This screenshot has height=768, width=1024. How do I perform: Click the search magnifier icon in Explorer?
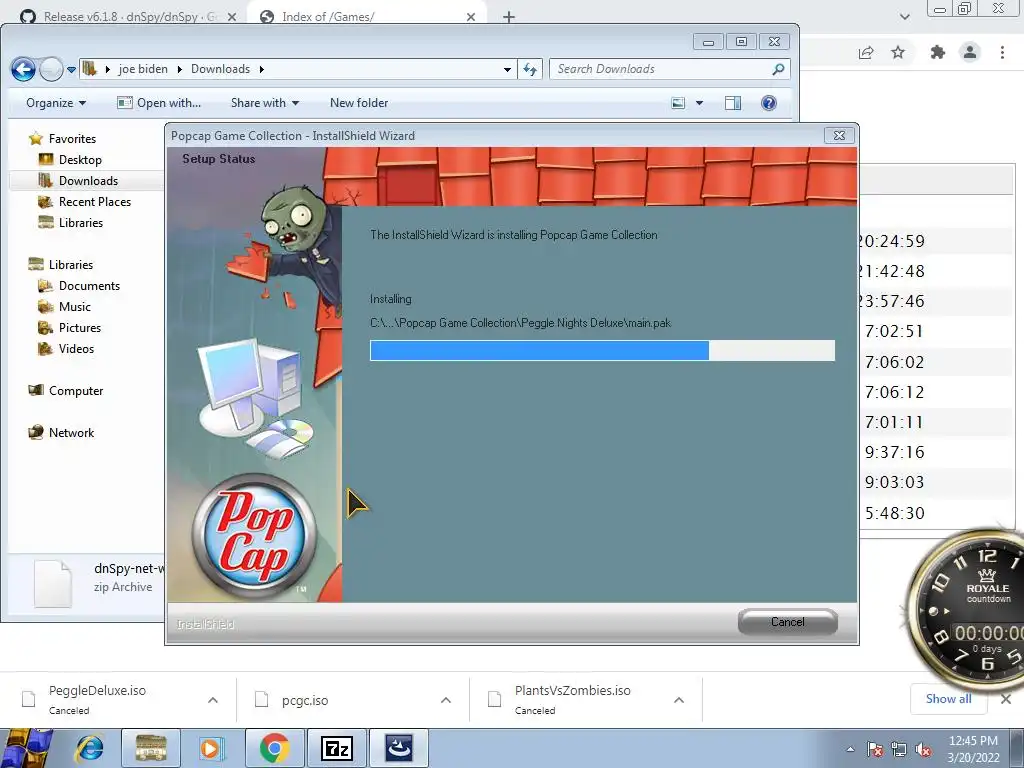point(778,69)
